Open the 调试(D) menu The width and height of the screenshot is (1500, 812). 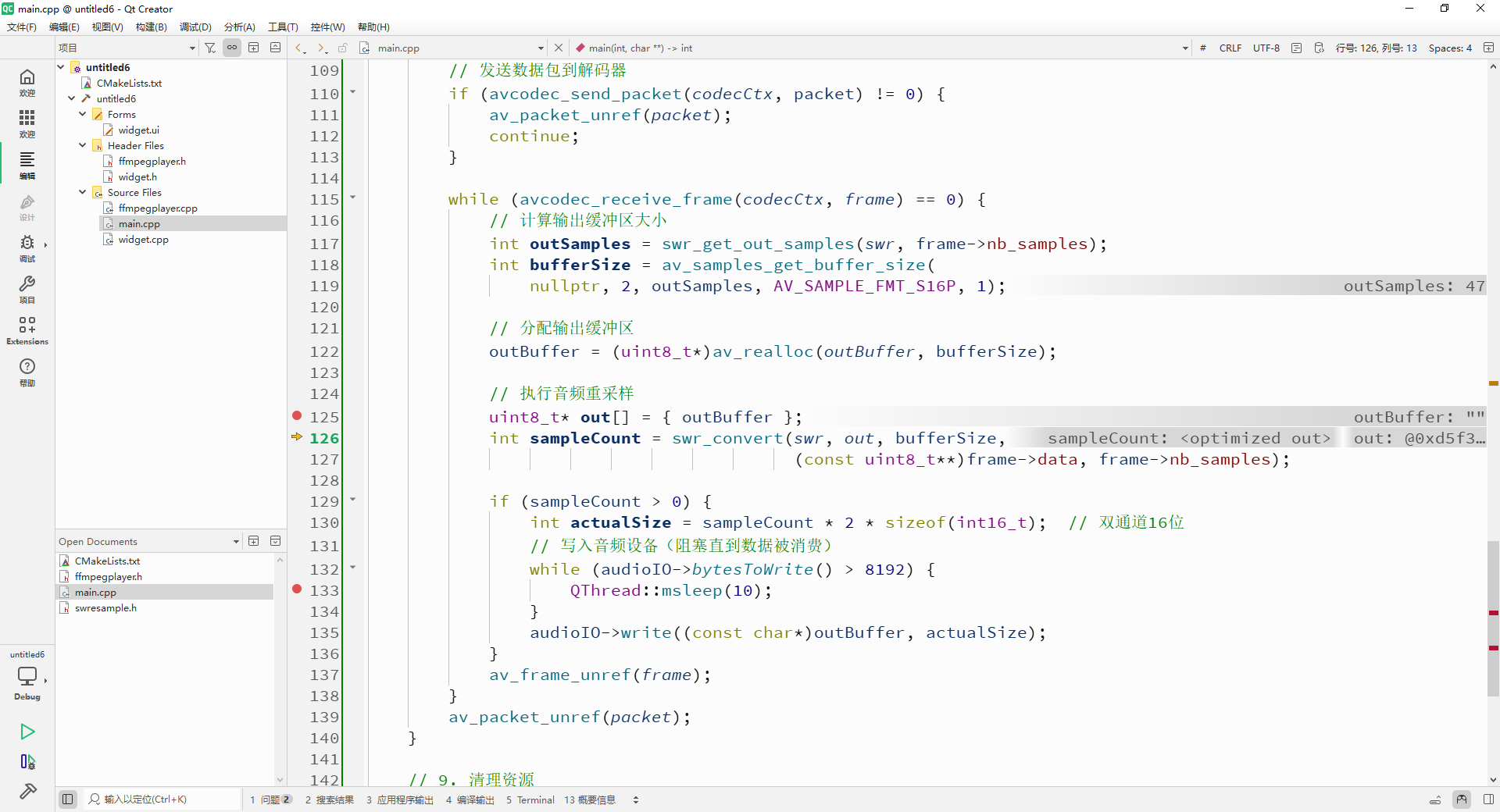click(195, 27)
